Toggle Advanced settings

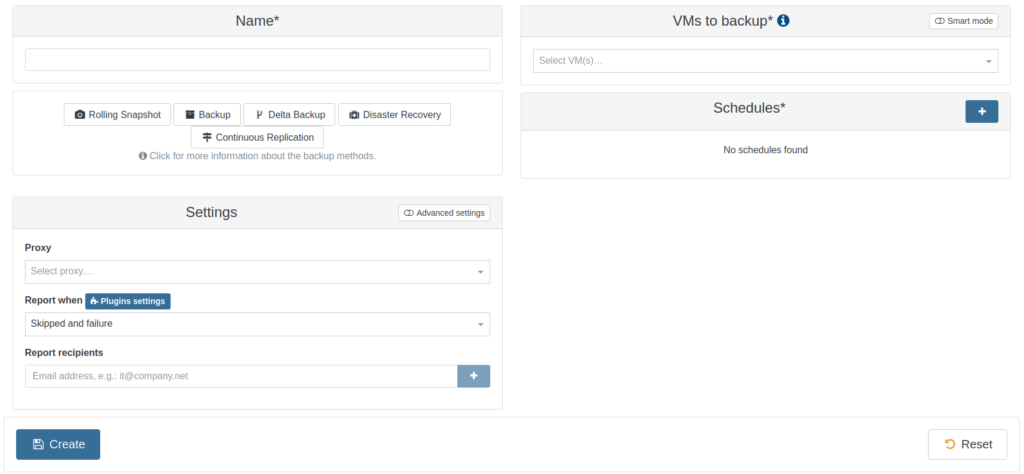tap(444, 213)
